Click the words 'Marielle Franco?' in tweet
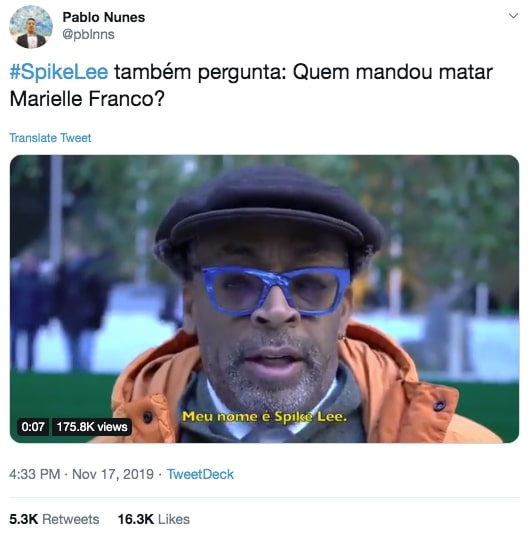This screenshot has height=537, width=532. coord(87,99)
